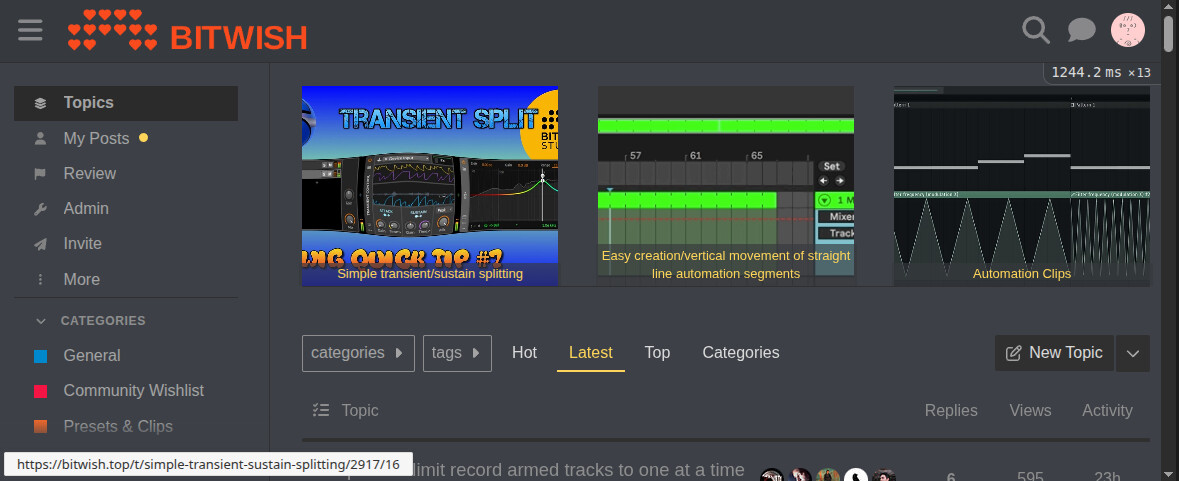Open the hamburger sidebar menu
Screen dimensions: 1179x481
(x=30, y=30)
